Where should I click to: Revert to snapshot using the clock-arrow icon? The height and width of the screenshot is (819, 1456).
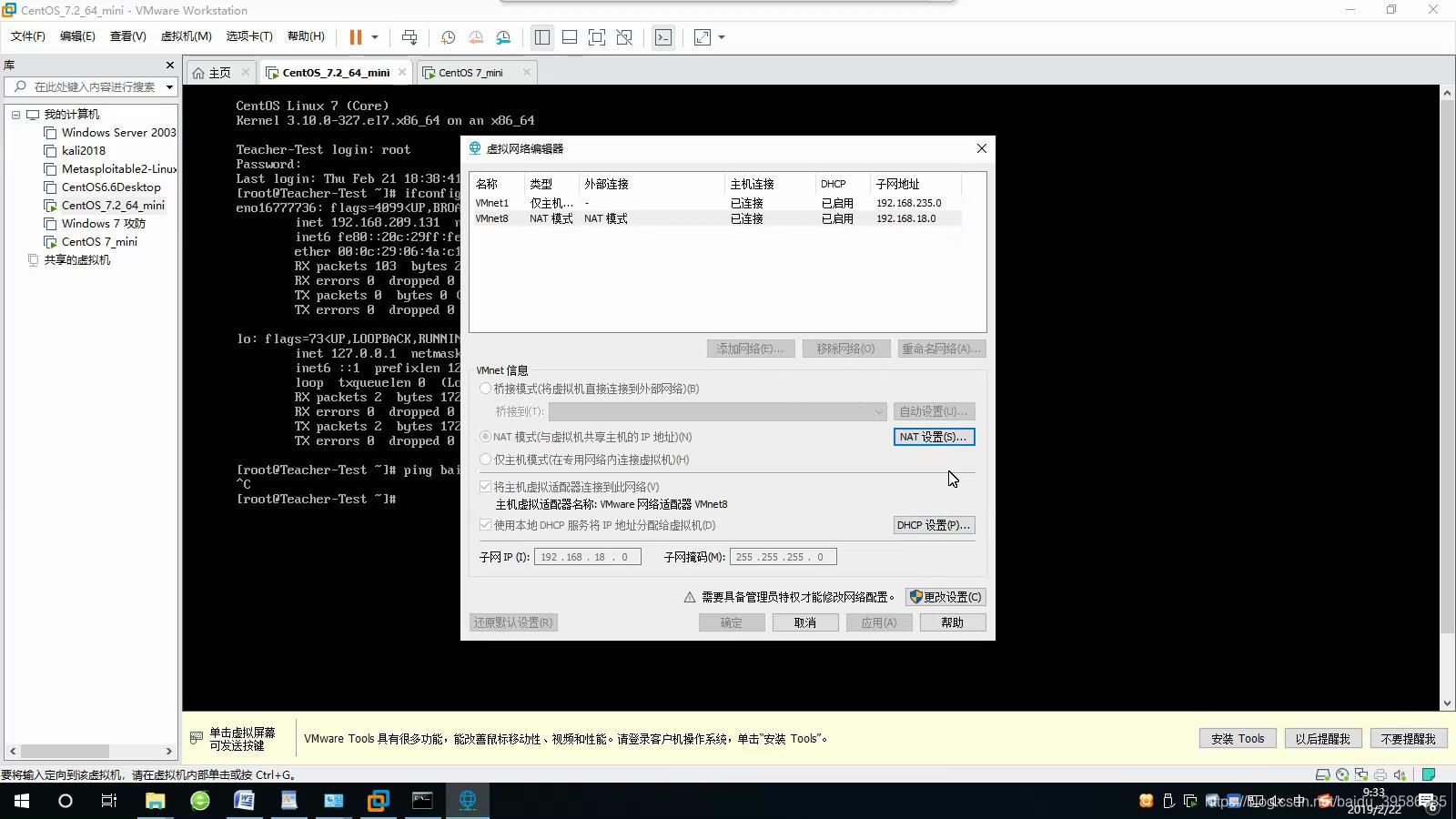coord(476,37)
